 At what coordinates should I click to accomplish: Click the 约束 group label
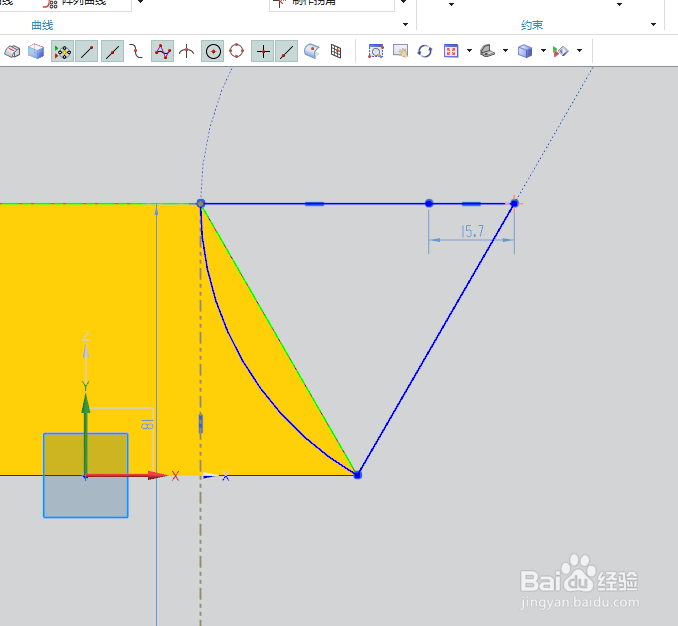click(x=532, y=25)
